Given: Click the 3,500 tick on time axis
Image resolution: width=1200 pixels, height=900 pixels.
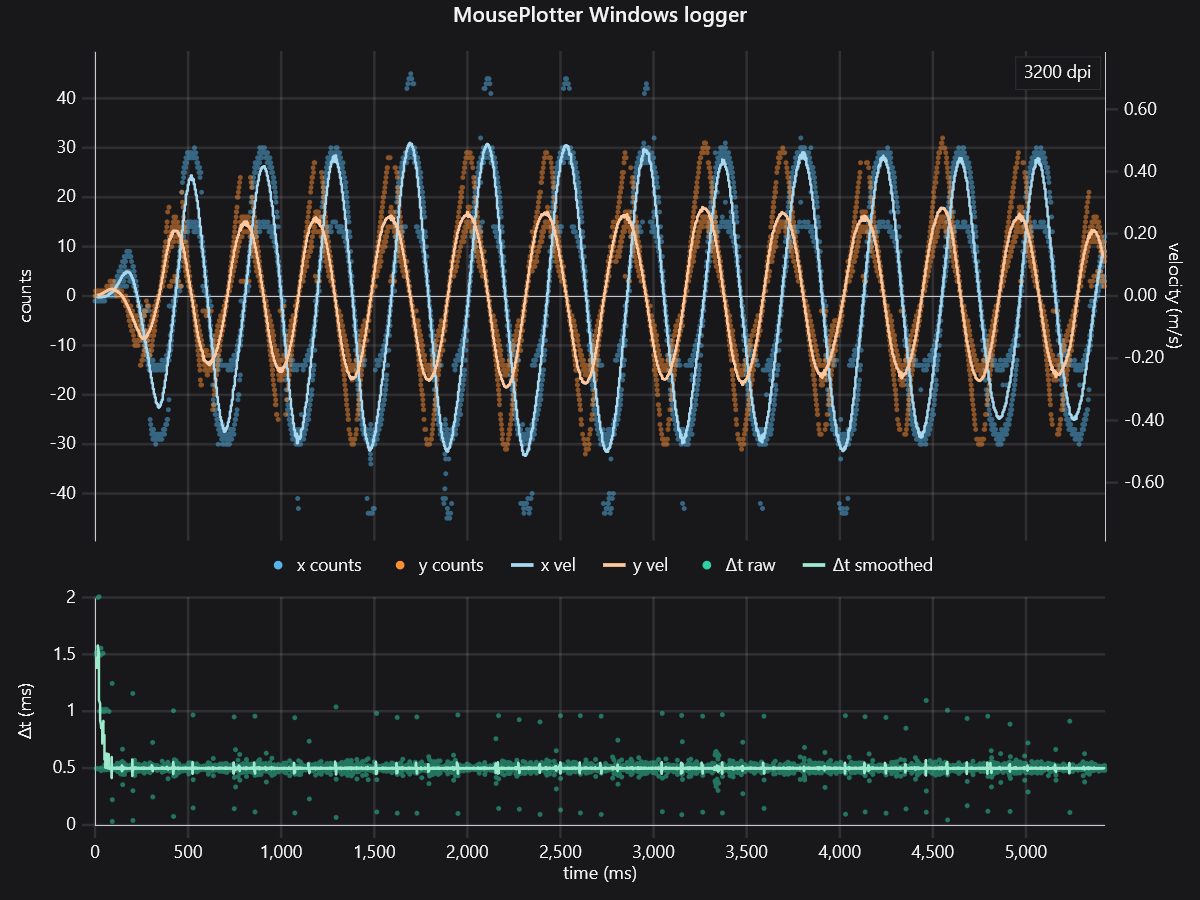Looking at the screenshot, I should [x=746, y=853].
